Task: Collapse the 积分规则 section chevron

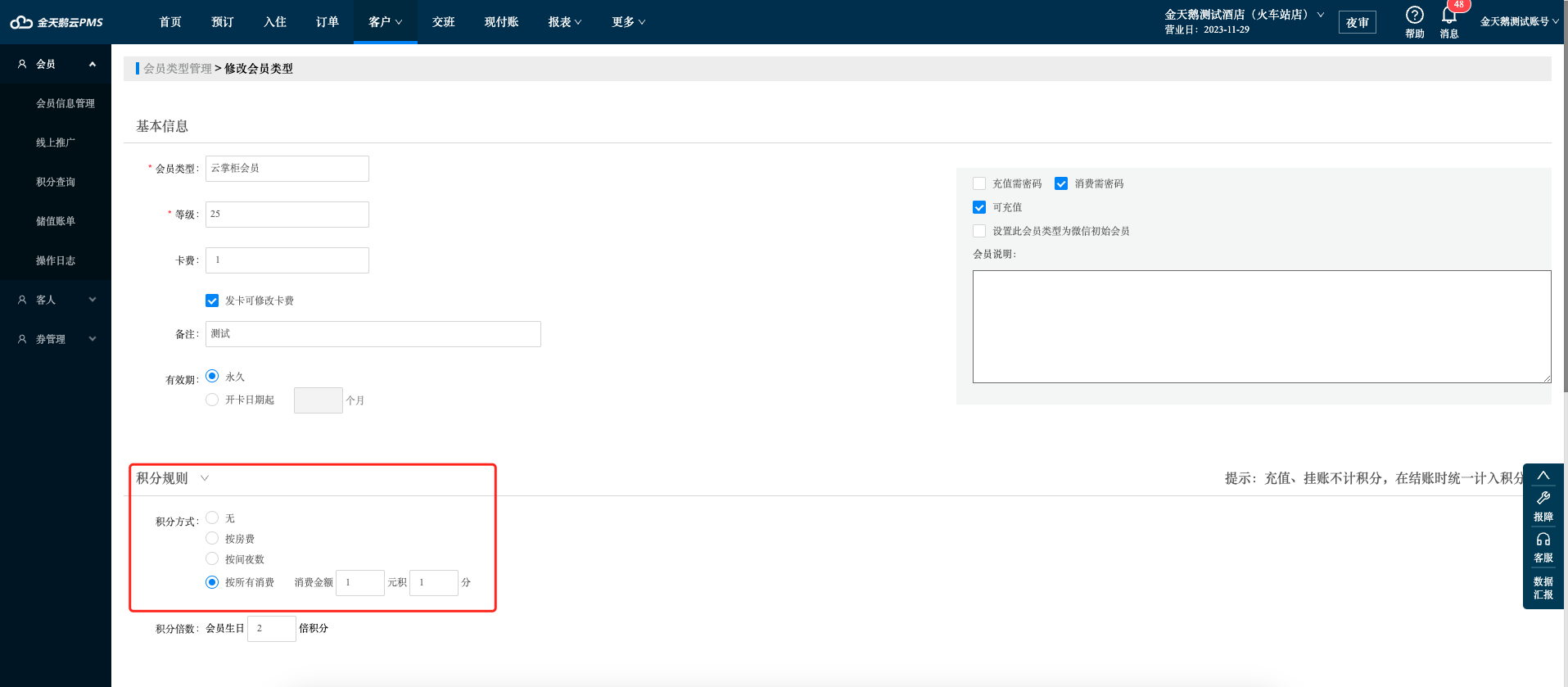Action: coord(205,478)
